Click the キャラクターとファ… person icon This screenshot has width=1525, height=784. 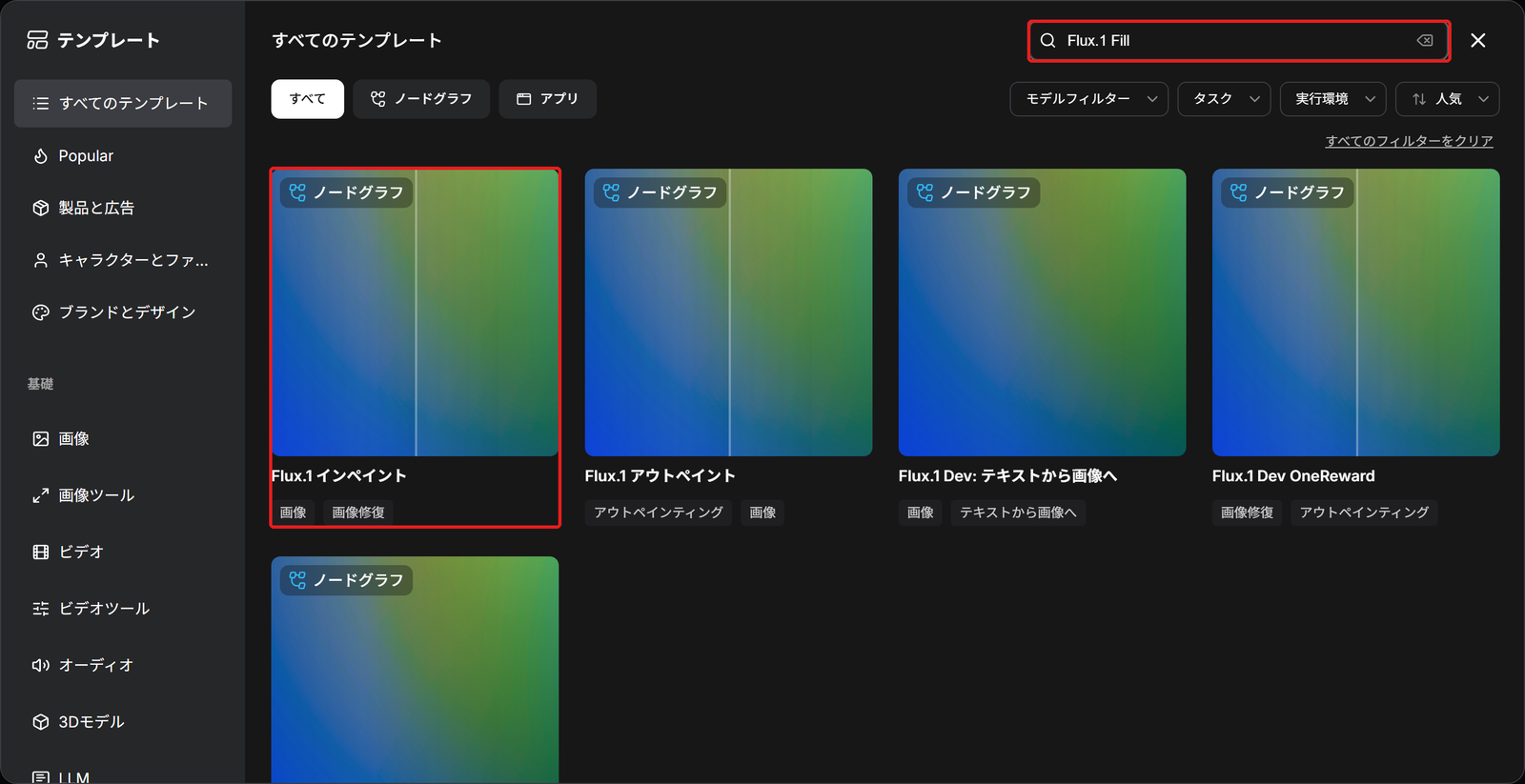click(x=40, y=260)
